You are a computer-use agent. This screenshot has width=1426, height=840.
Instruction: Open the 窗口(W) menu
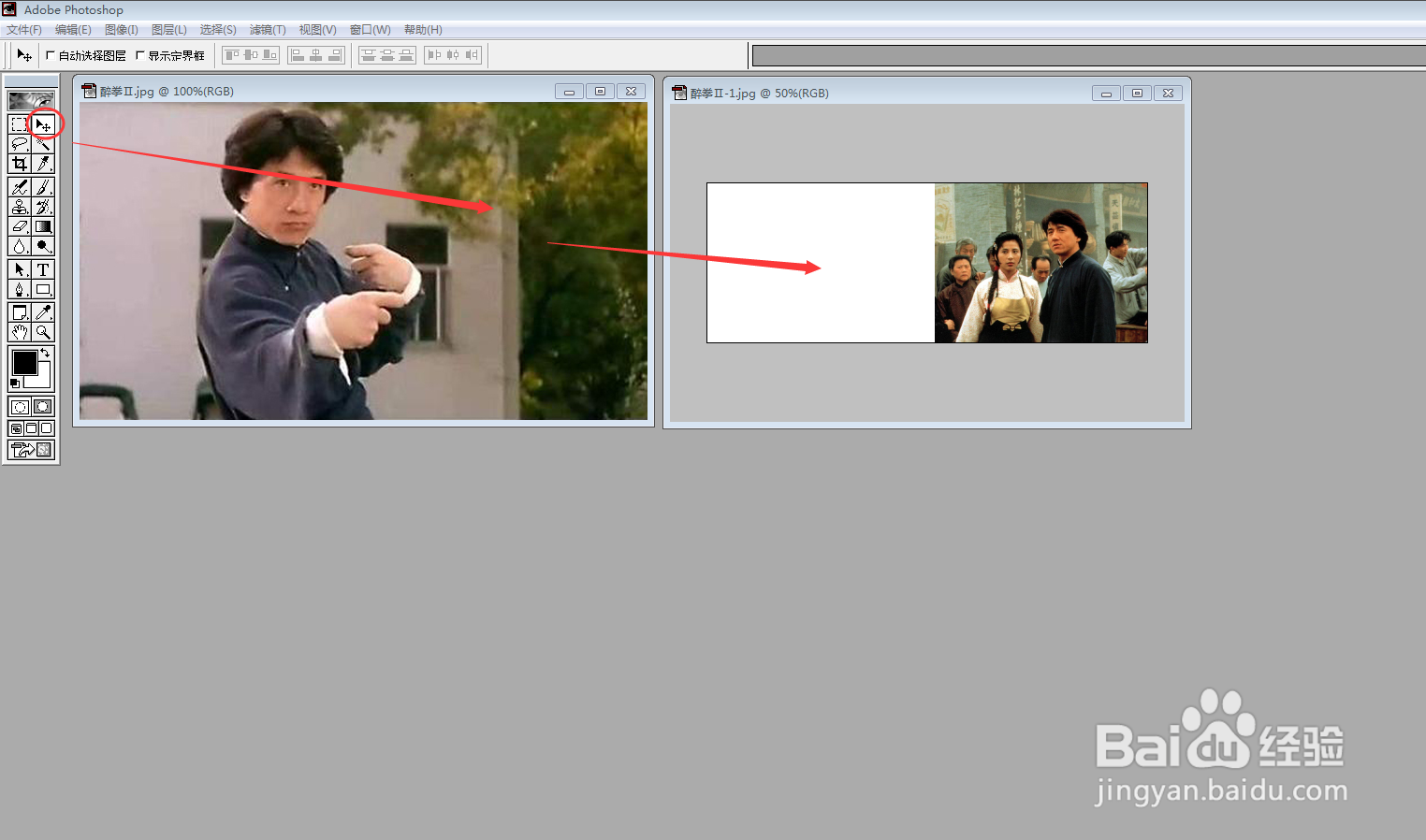pos(371,30)
